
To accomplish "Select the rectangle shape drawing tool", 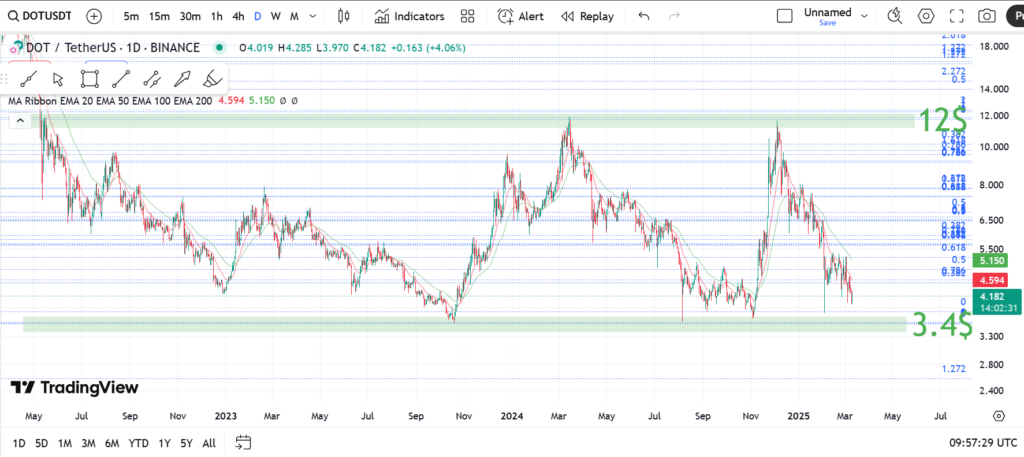I will [x=90, y=79].
